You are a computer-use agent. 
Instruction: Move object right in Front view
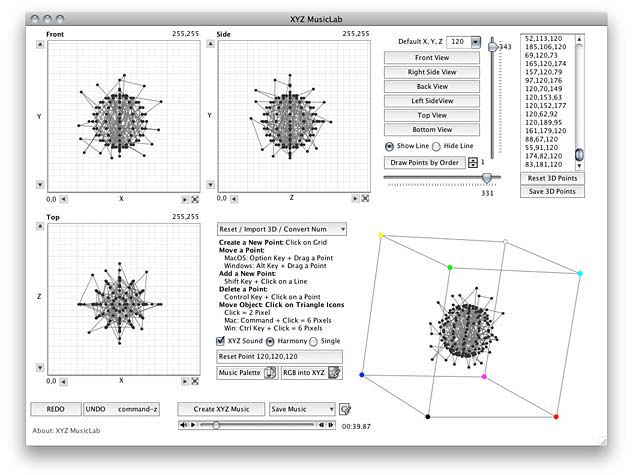click(x=185, y=199)
